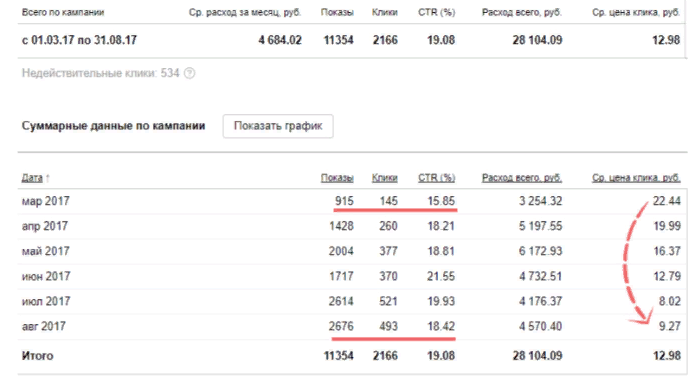Click the Итого row label
Screen dimensions: 693x378
38,355
